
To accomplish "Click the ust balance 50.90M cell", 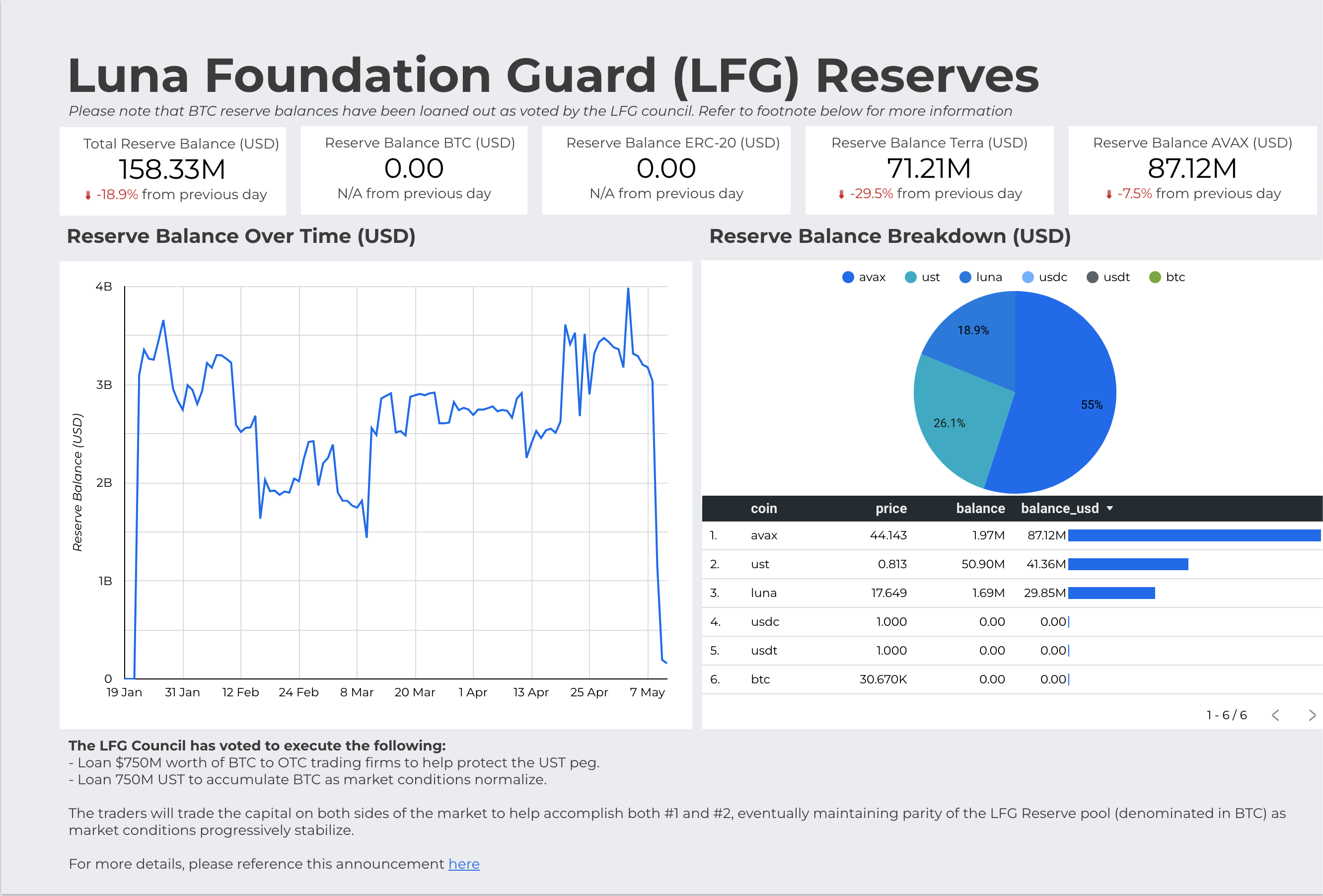I will [983, 564].
